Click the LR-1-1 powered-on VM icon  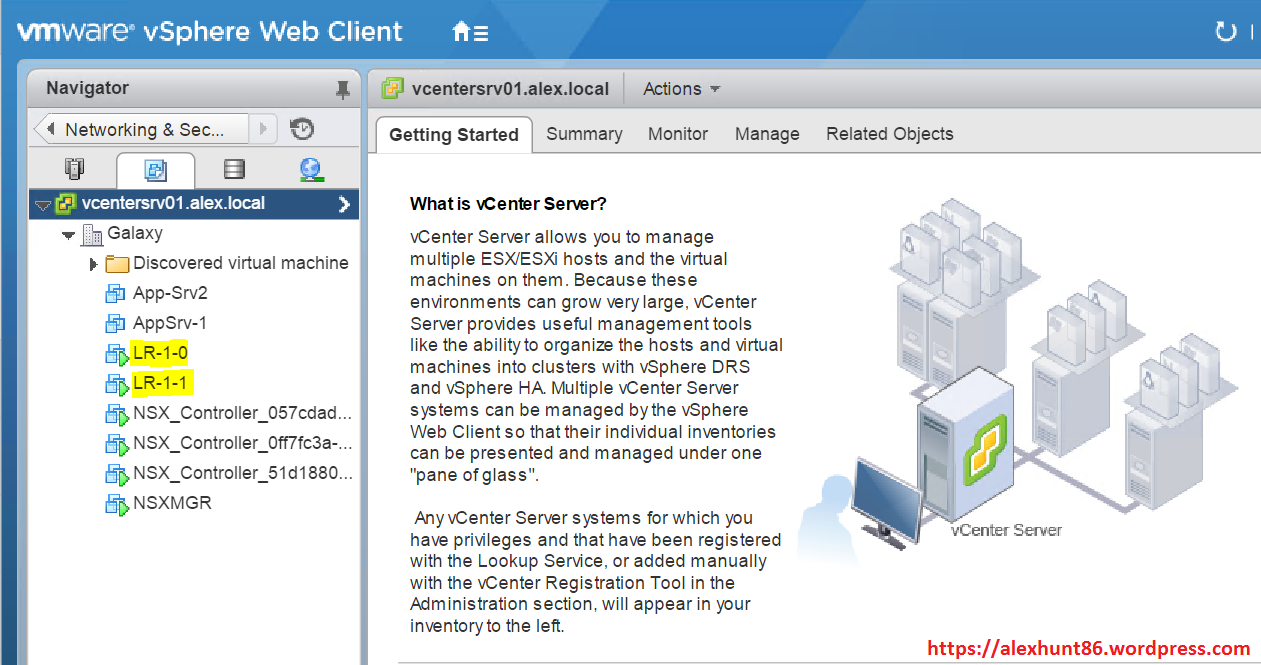pyautogui.click(x=117, y=384)
